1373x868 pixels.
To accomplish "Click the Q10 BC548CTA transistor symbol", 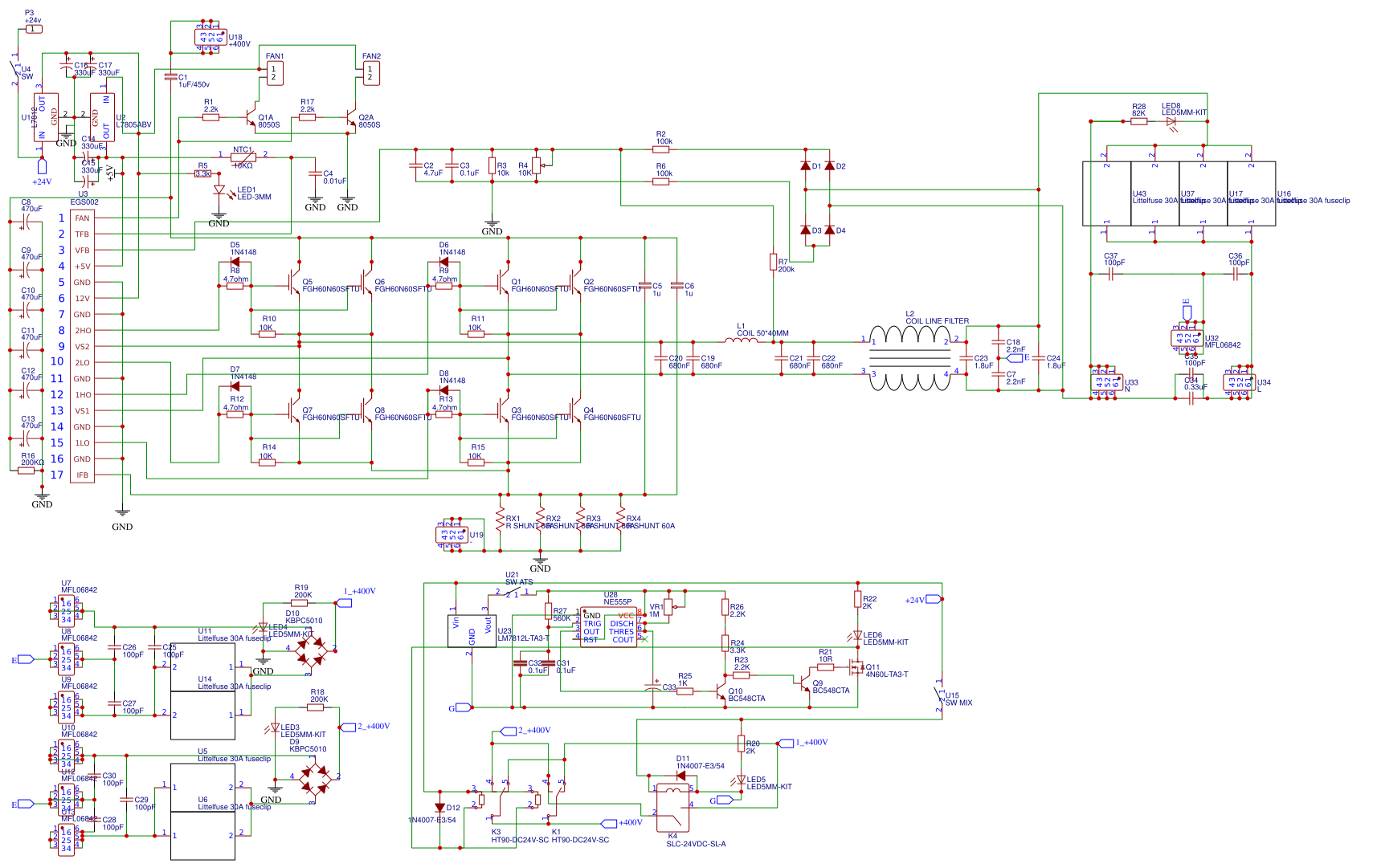I will pyautogui.click(x=721, y=691).
